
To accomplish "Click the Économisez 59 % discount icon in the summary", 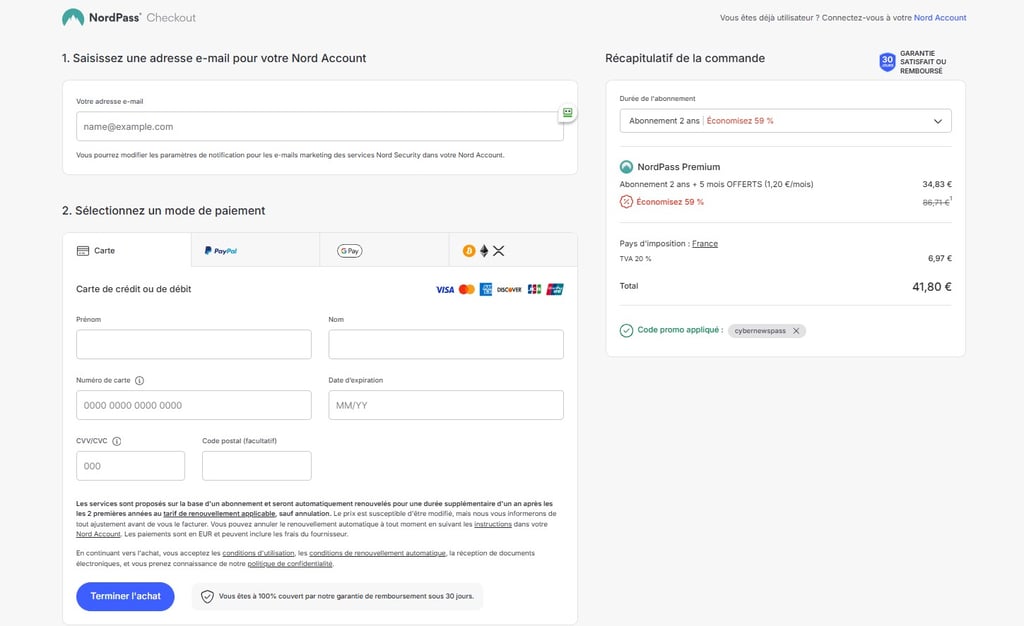I will pyautogui.click(x=626, y=202).
